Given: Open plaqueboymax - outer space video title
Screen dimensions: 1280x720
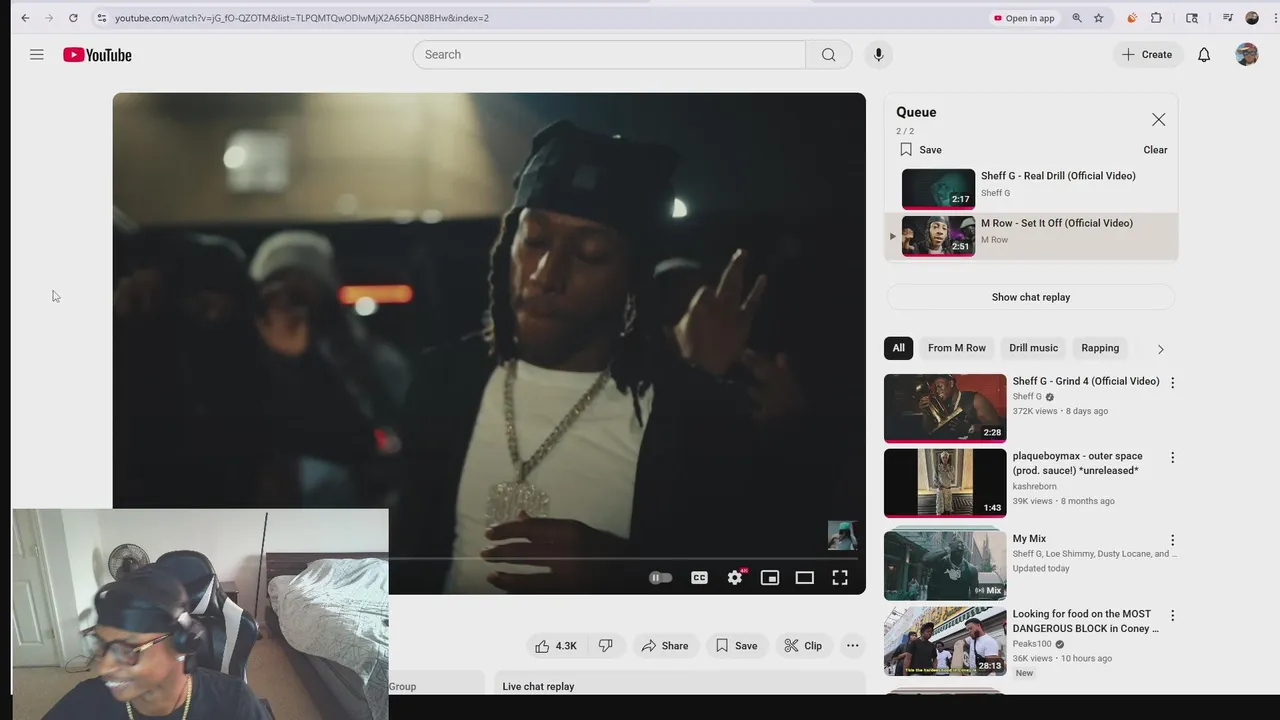Looking at the screenshot, I should [1077, 463].
